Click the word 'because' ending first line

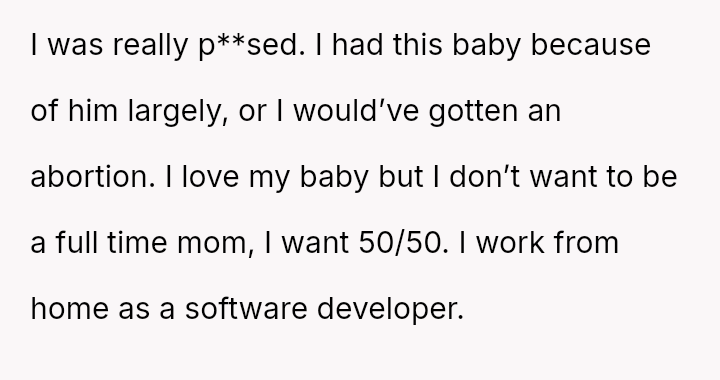pyautogui.click(x=591, y=45)
